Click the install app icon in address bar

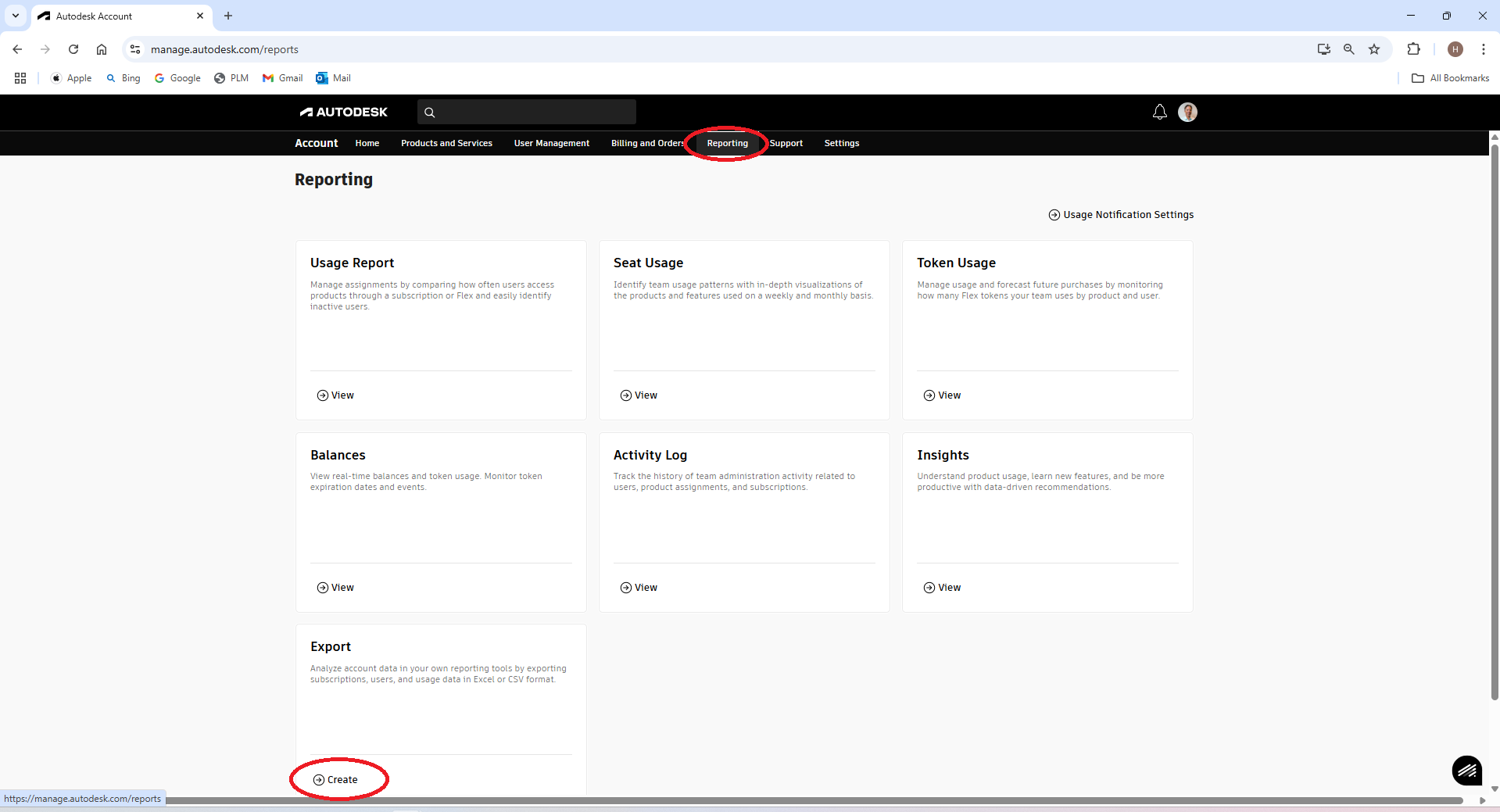pyautogui.click(x=1323, y=49)
